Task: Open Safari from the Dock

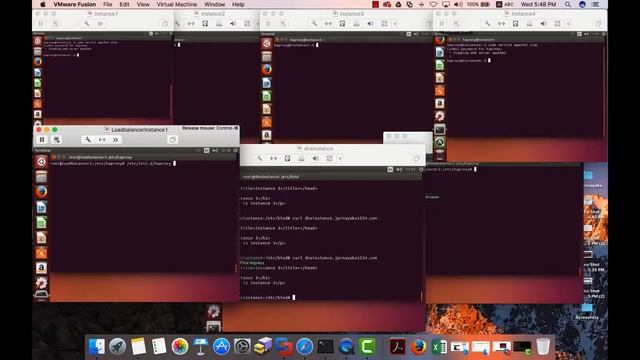Action: coord(304,347)
